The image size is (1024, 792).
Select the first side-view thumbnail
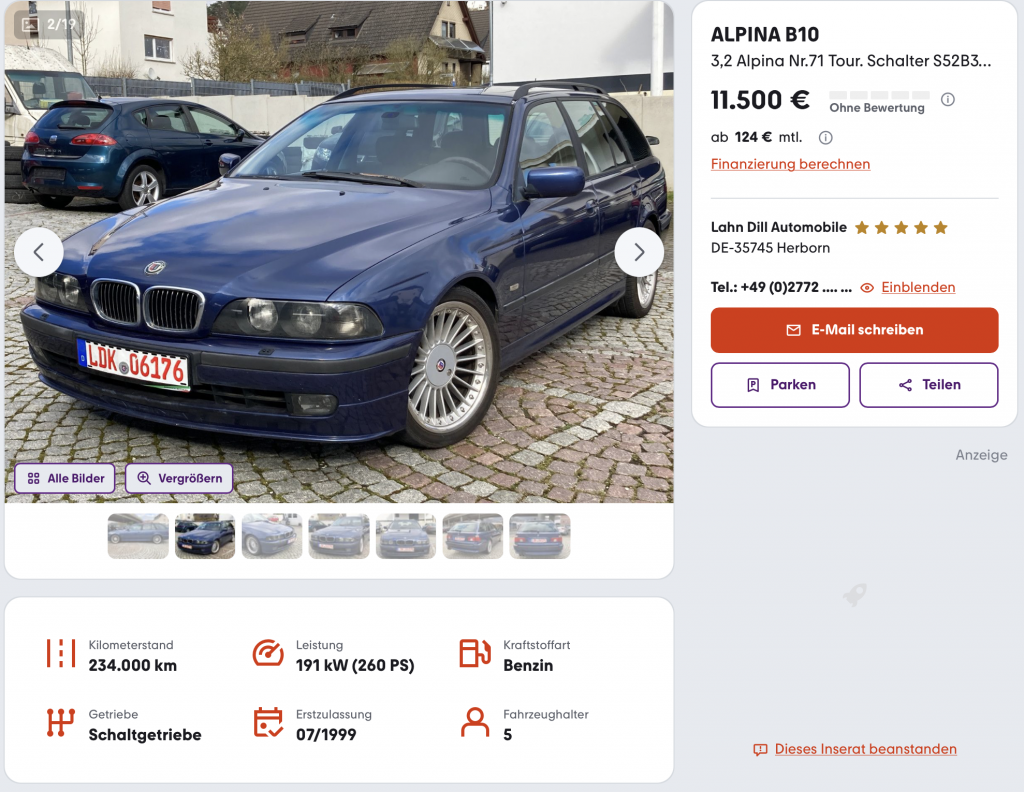138,536
